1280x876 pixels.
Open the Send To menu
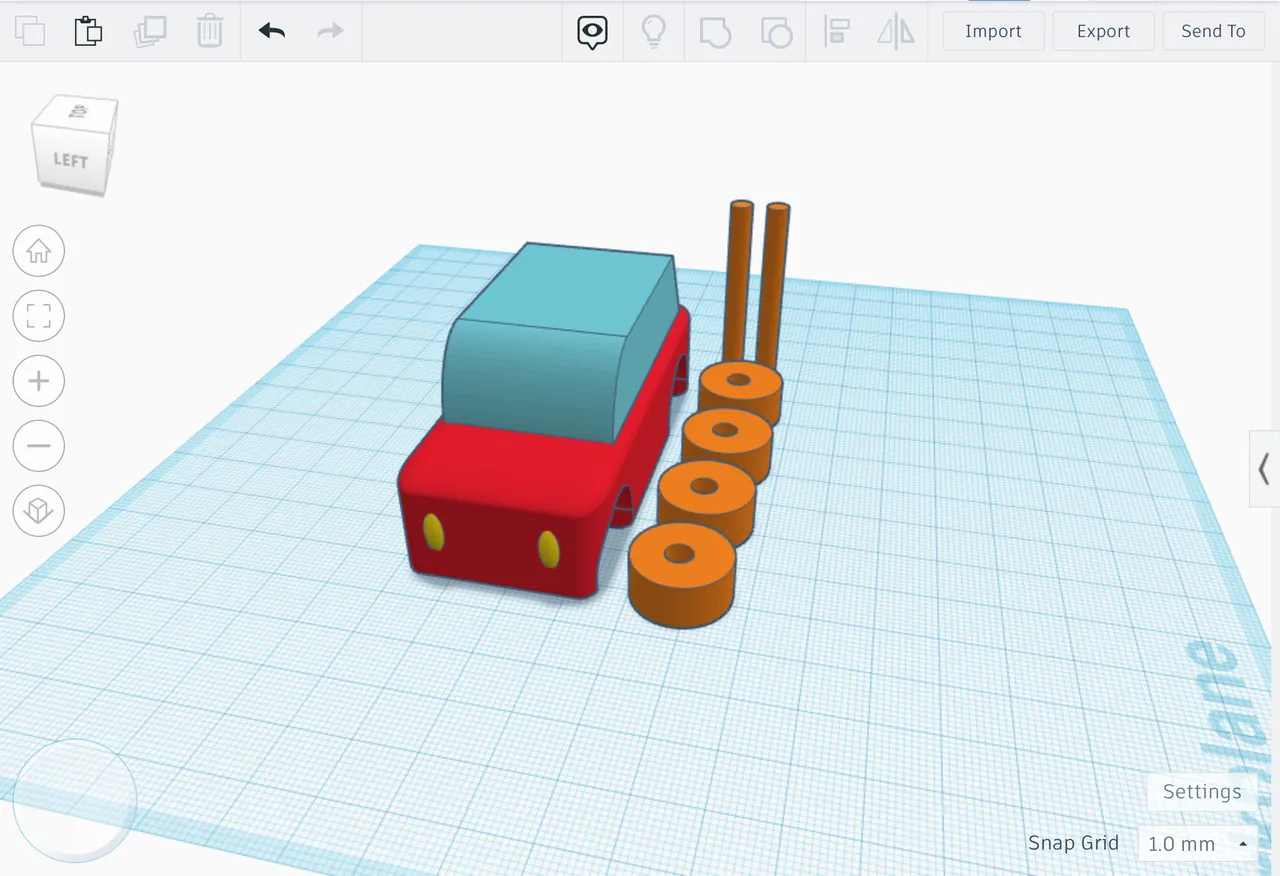1213,31
